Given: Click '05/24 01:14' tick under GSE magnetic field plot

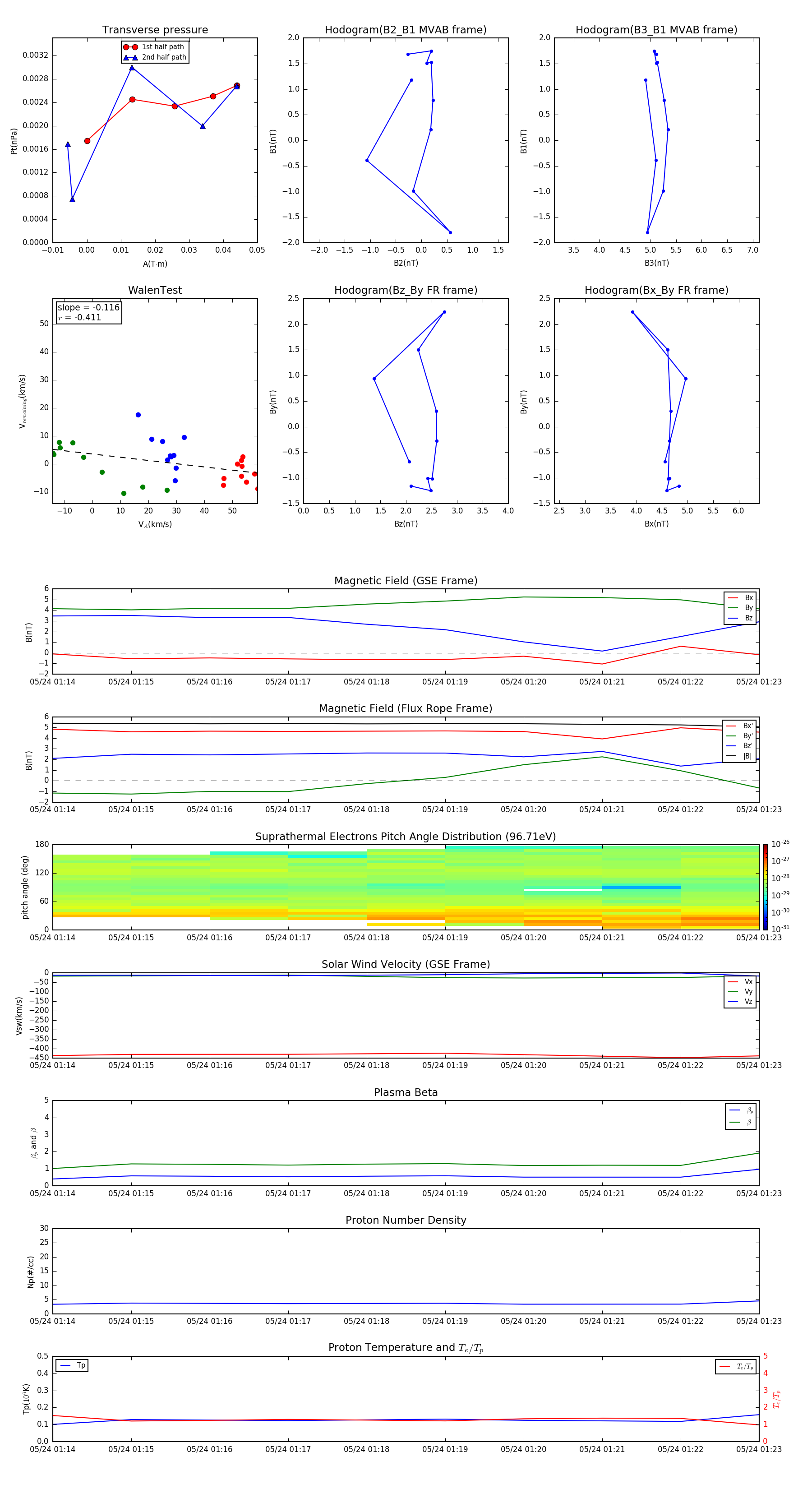Looking at the screenshot, I should click(x=53, y=682).
